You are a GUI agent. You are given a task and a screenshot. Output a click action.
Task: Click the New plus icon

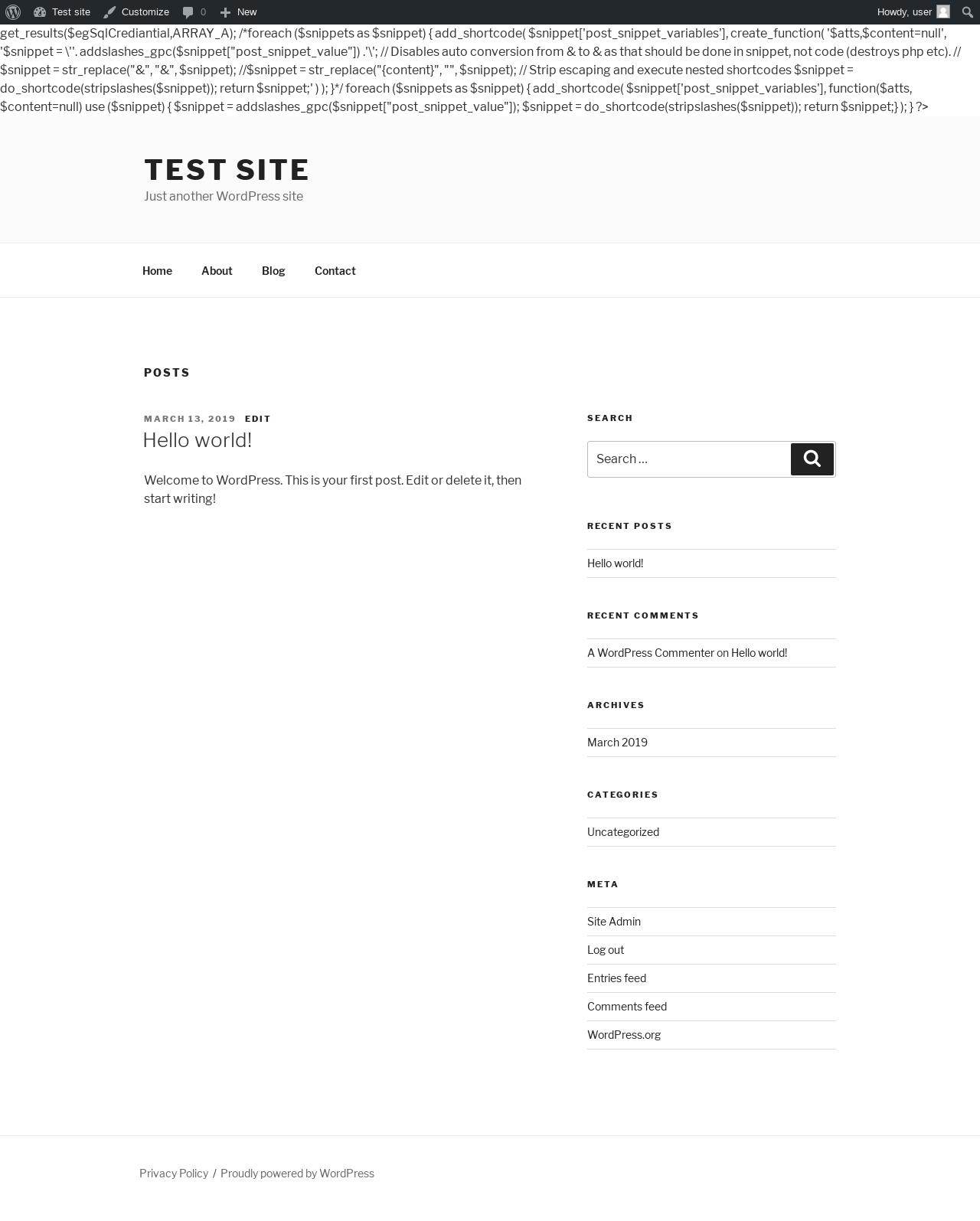tap(225, 12)
